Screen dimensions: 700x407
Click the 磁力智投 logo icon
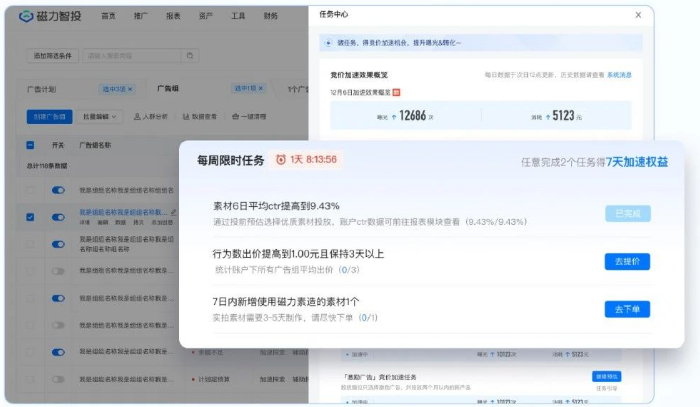[26, 17]
